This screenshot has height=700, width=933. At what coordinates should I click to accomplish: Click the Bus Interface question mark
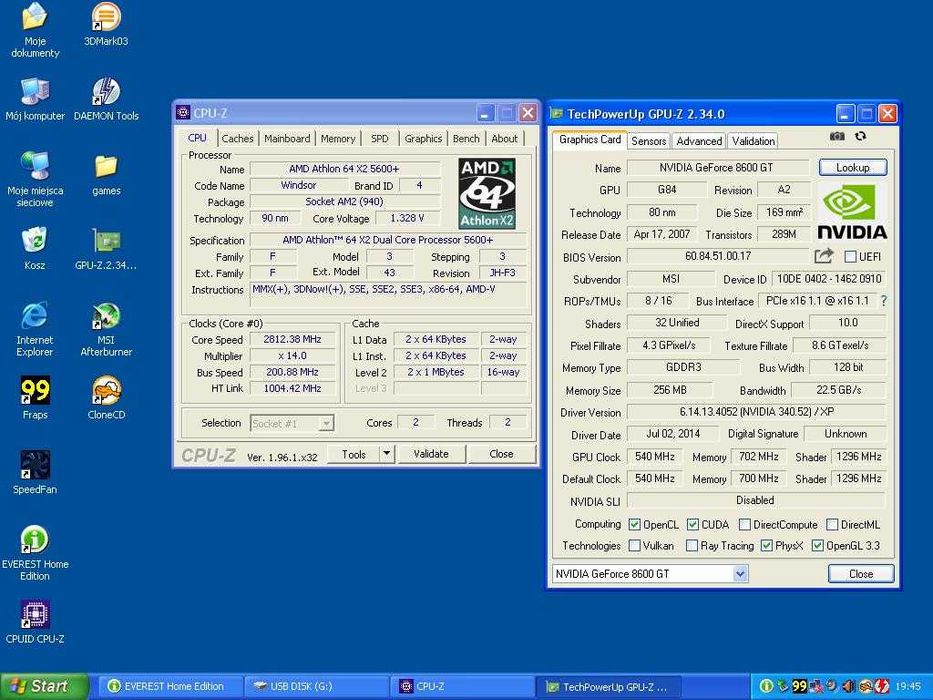pyautogui.click(x=883, y=301)
